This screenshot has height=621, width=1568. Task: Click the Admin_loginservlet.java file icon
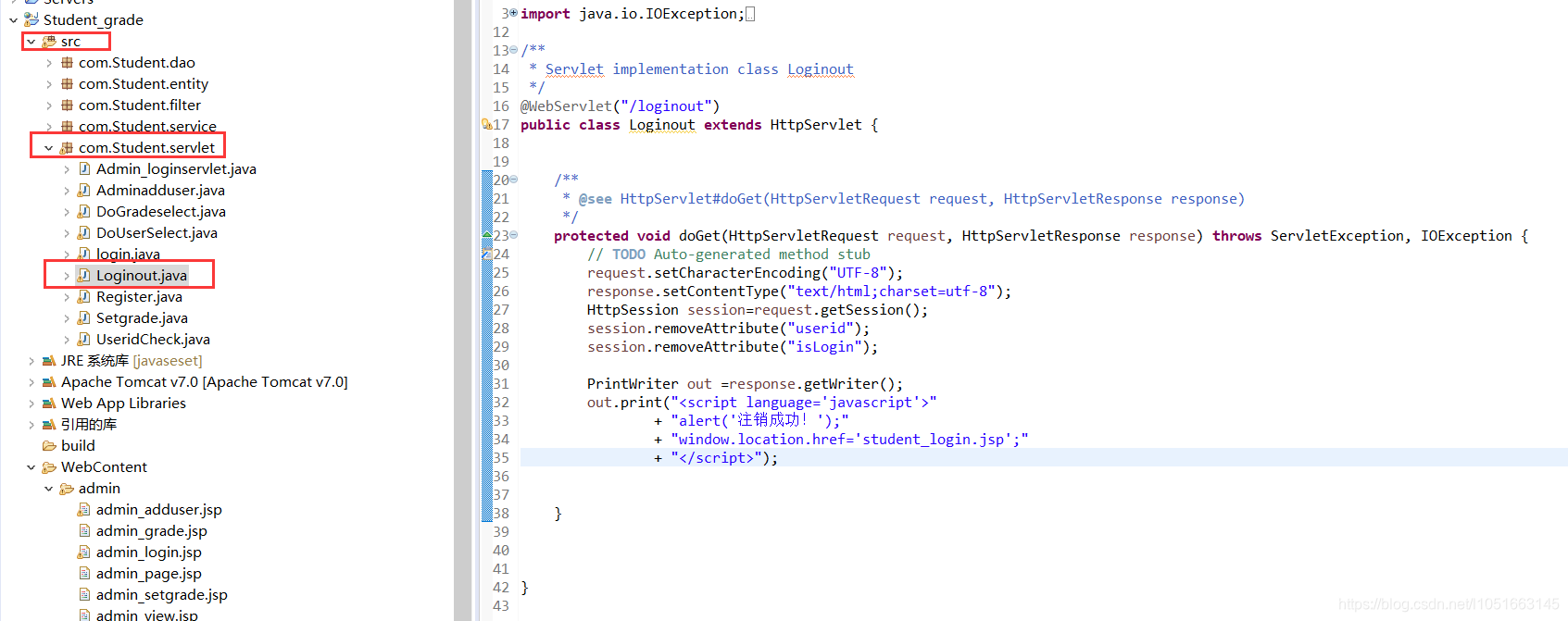click(x=84, y=169)
